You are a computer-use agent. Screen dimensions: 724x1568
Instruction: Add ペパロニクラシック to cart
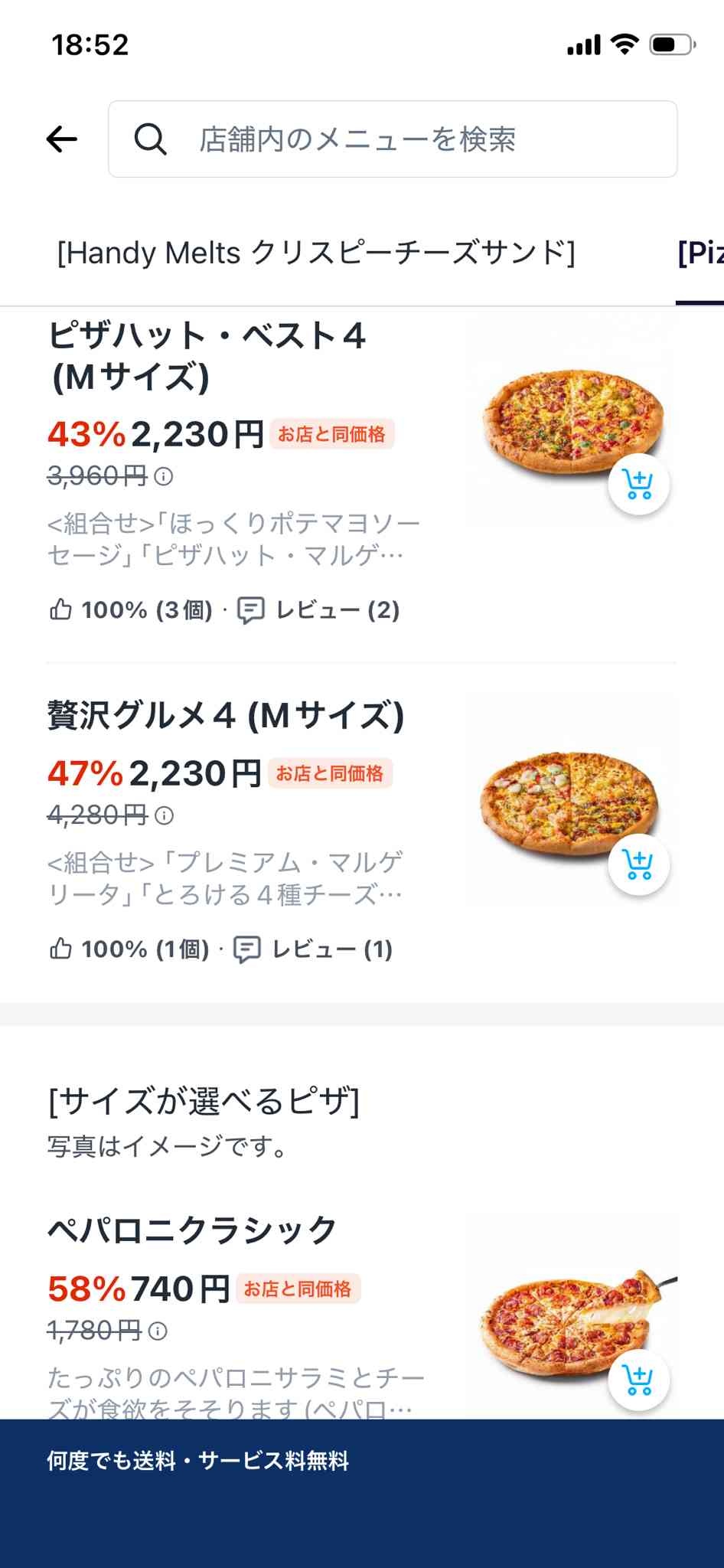[x=638, y=1380]
